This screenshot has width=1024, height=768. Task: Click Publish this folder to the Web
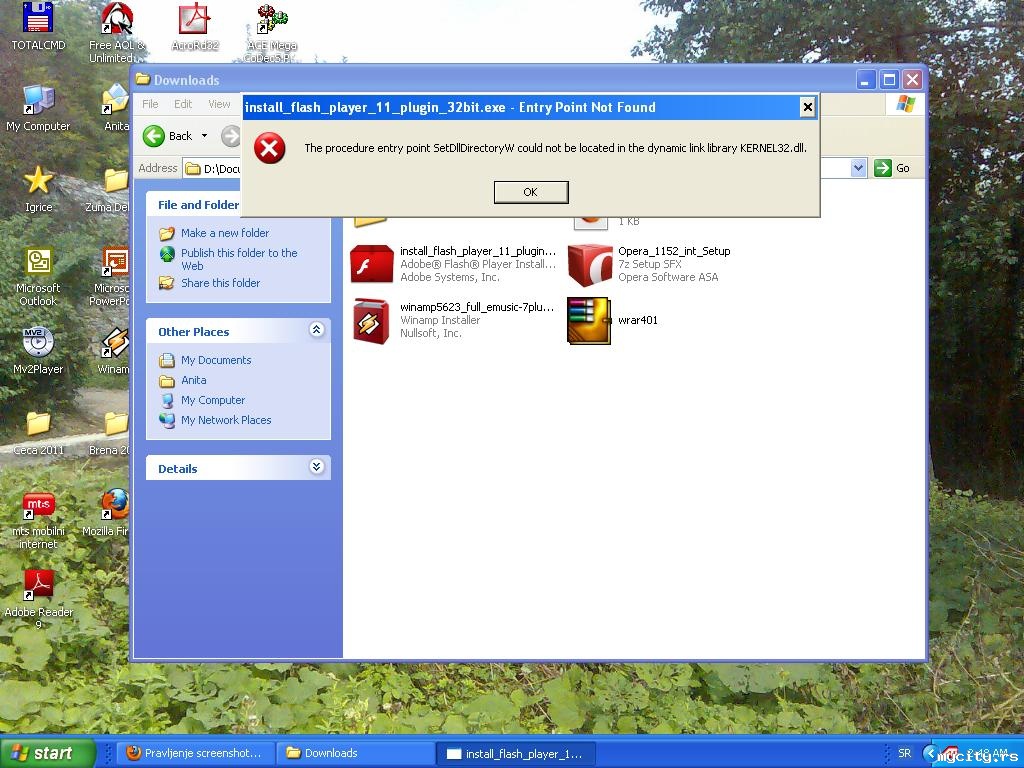239,259
